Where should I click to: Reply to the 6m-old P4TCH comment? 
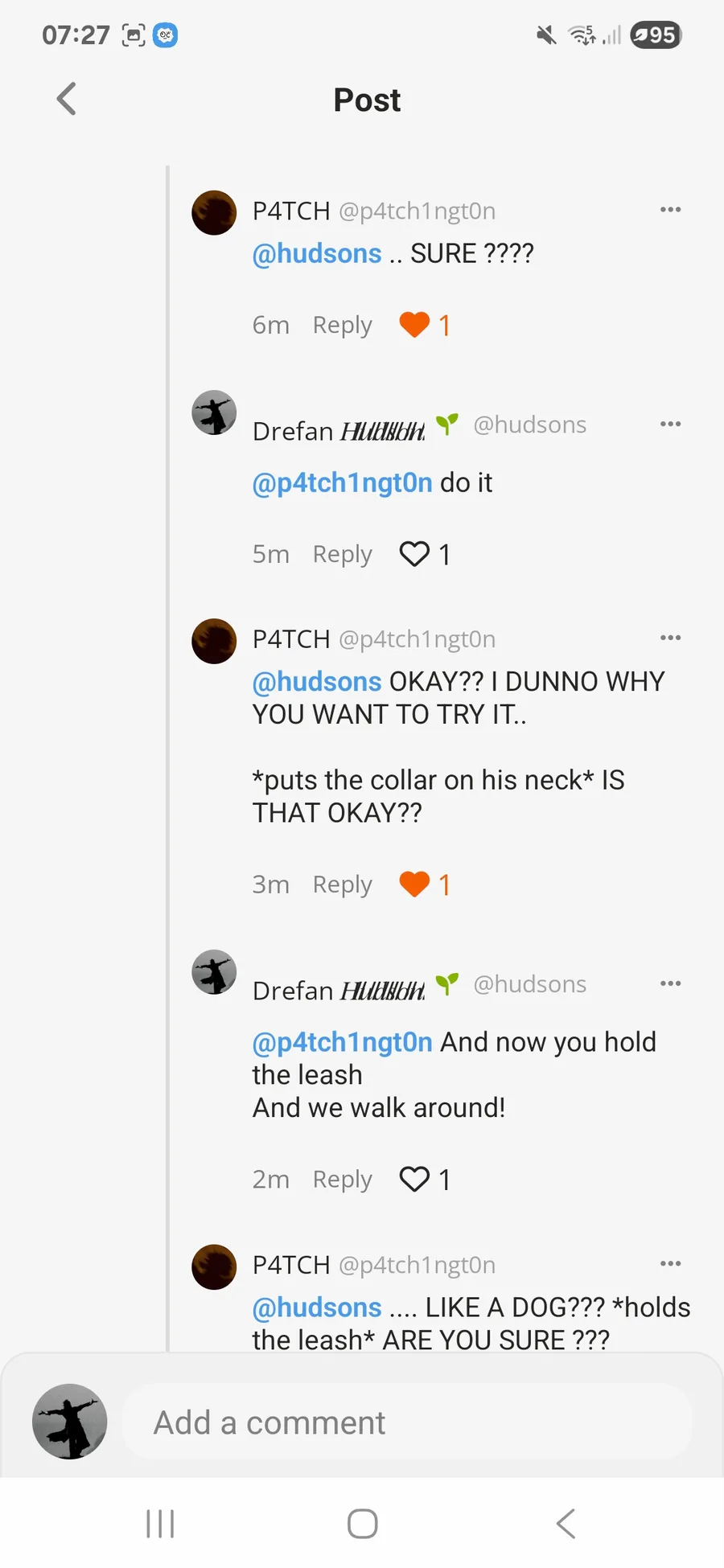(x=343, y=326)
